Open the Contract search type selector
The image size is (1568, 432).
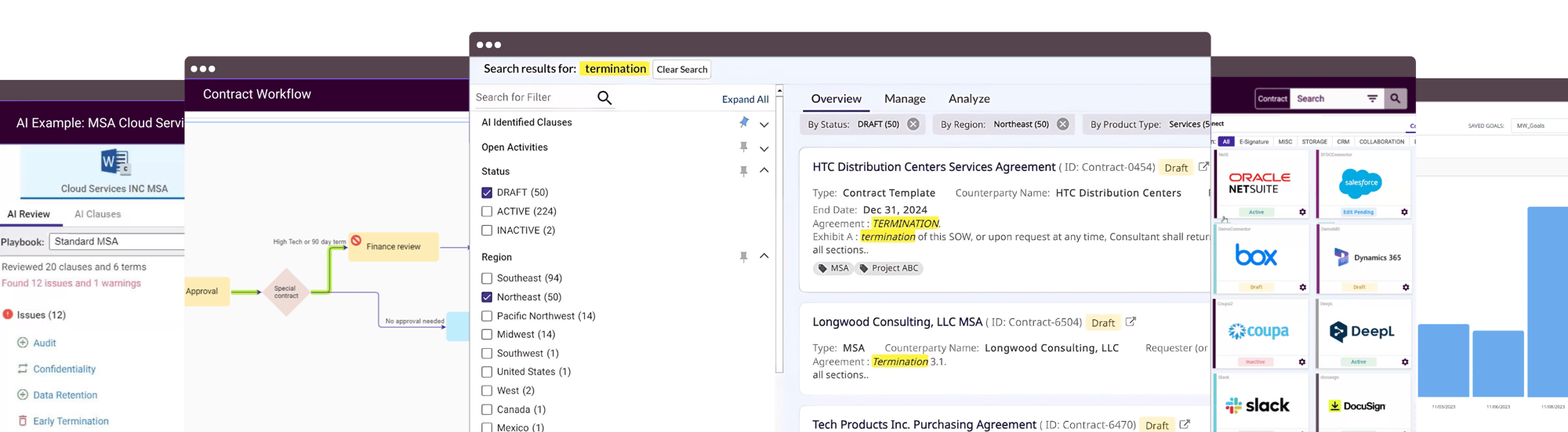1272,99
